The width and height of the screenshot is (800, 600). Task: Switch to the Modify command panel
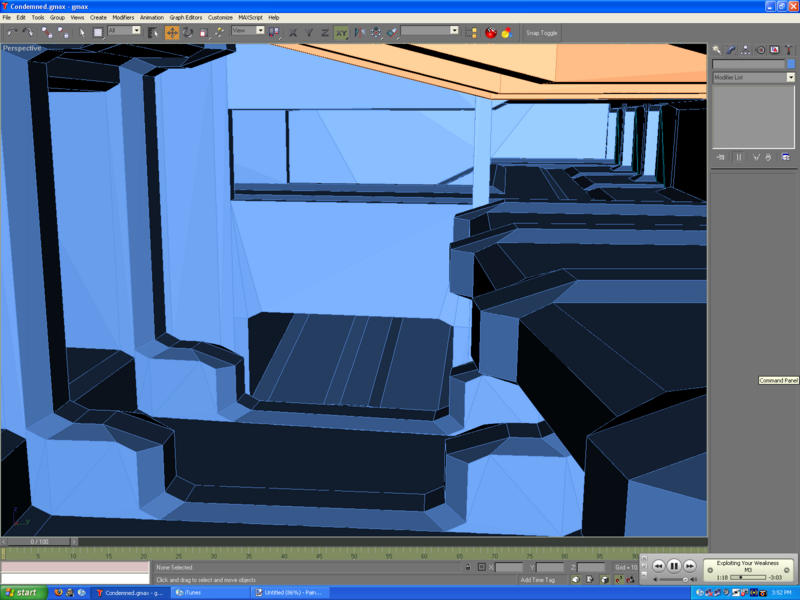[x=731, y=49]
